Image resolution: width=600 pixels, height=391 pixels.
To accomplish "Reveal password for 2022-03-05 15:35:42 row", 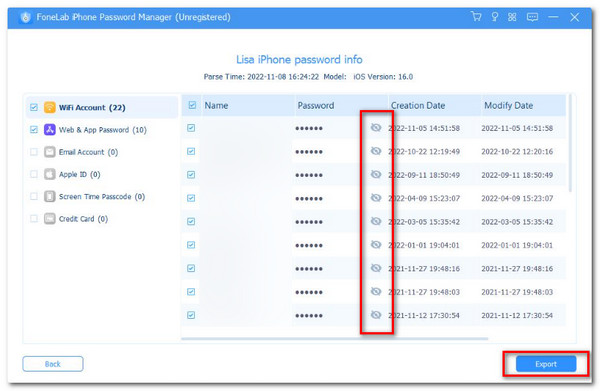I will pyautogui.click(x=376, y=221).
